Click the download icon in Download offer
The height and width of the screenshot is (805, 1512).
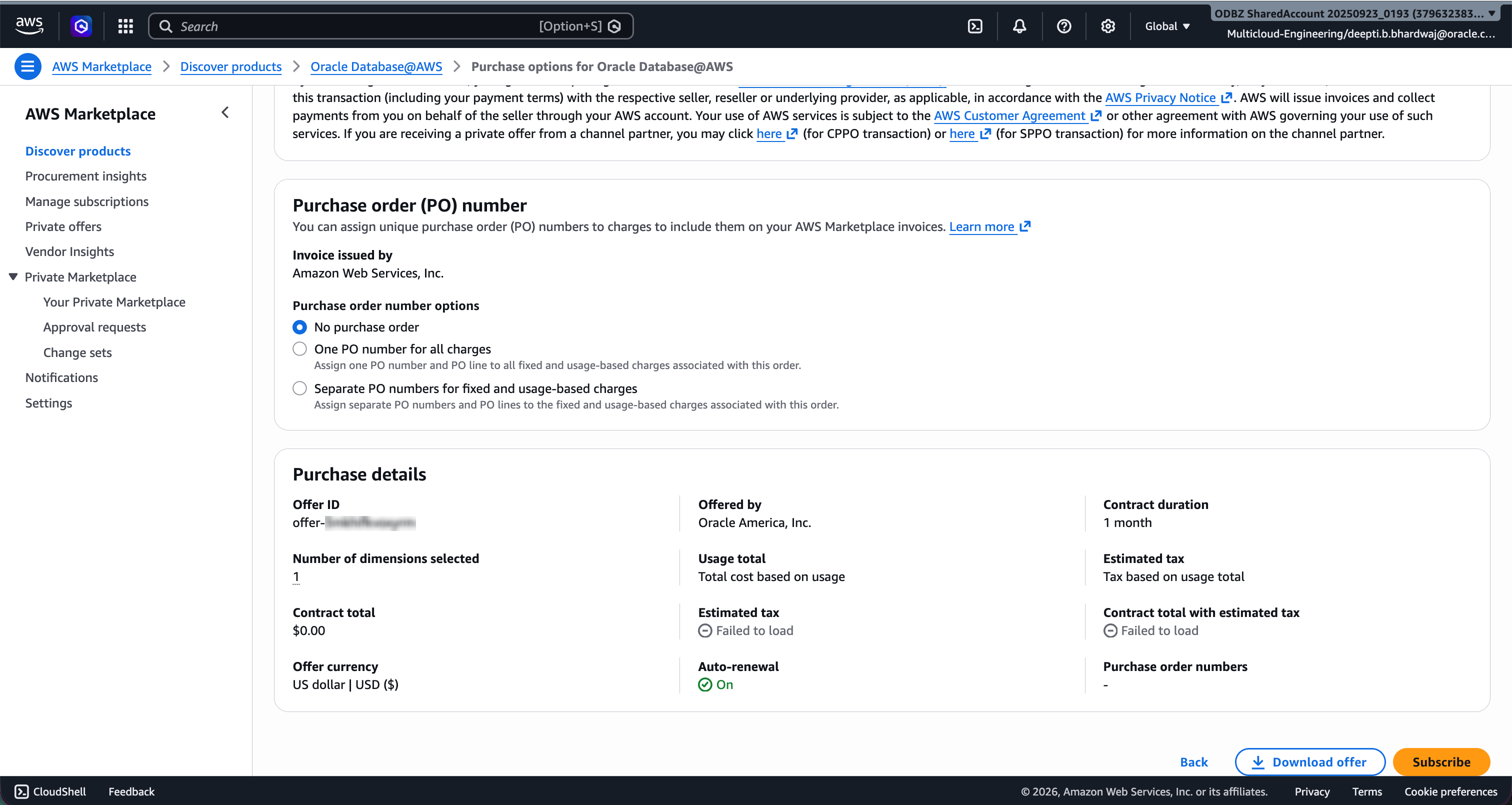point(1258,762)
